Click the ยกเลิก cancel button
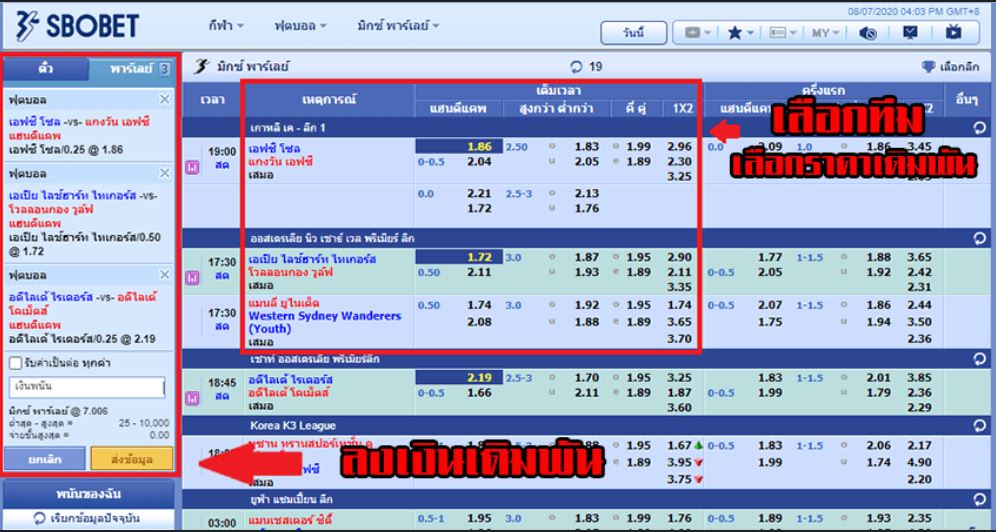 (x=44, y=459)
